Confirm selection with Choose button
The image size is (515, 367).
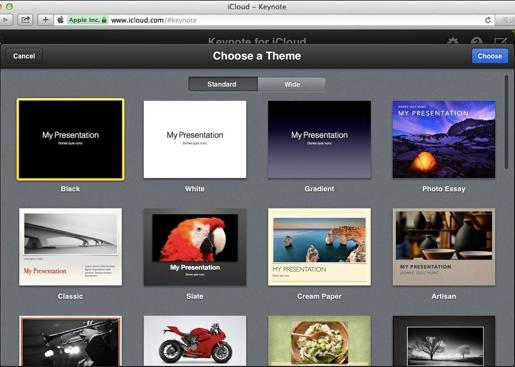(490, 56)
